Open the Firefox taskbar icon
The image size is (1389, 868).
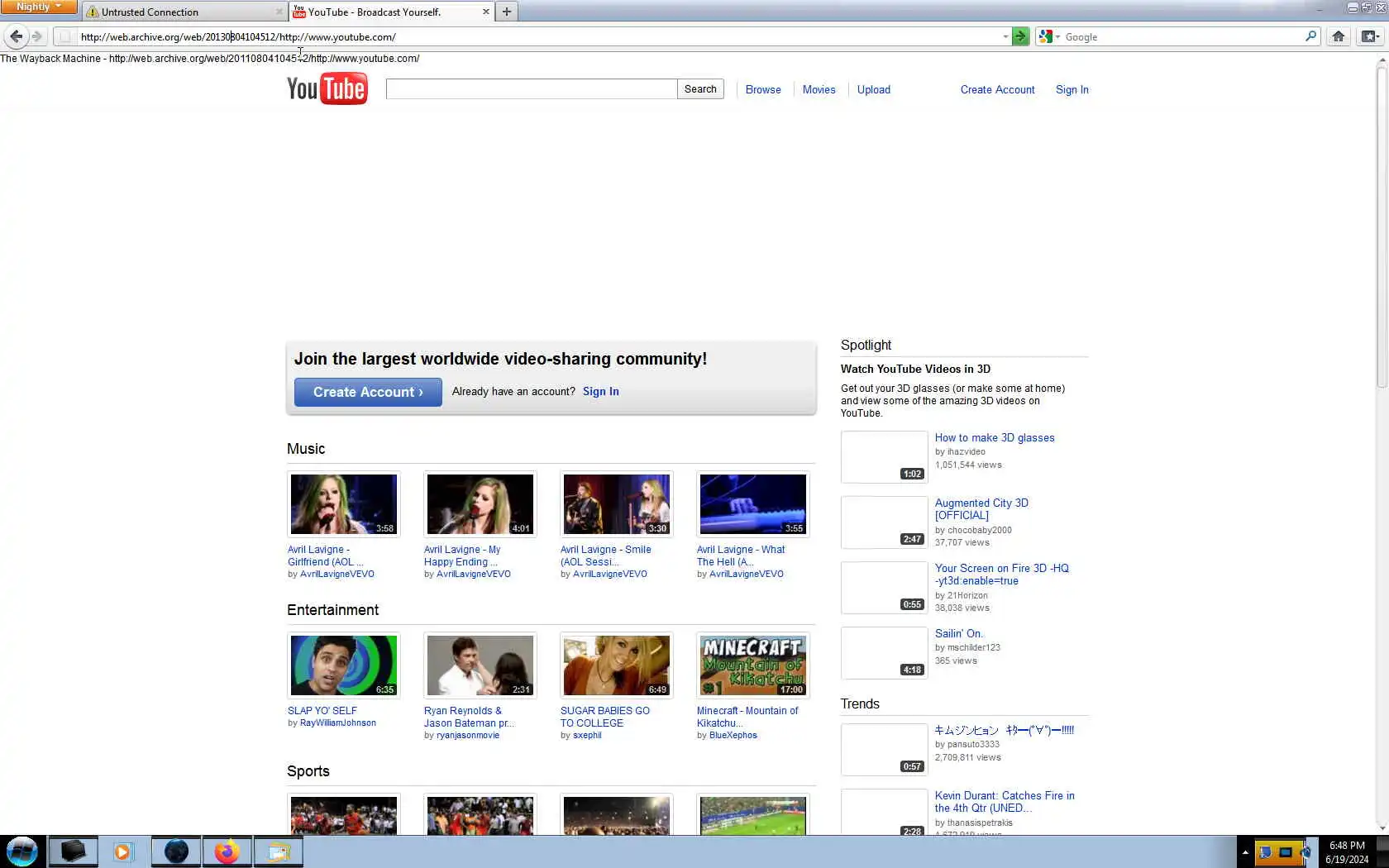[227, 851]
